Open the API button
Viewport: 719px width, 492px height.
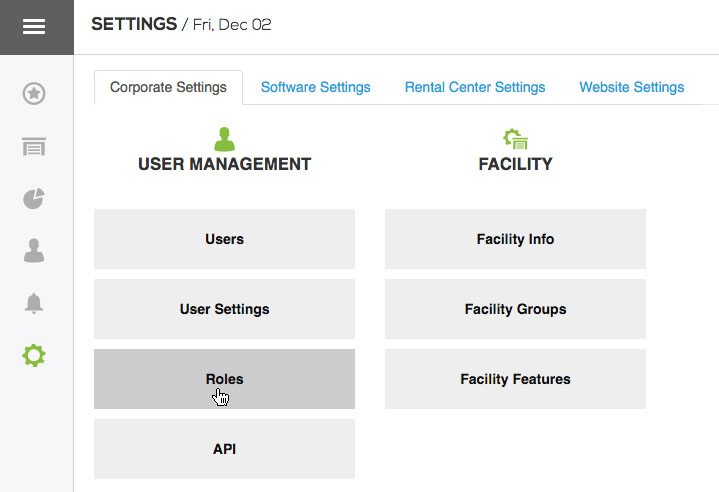[224, 449]
